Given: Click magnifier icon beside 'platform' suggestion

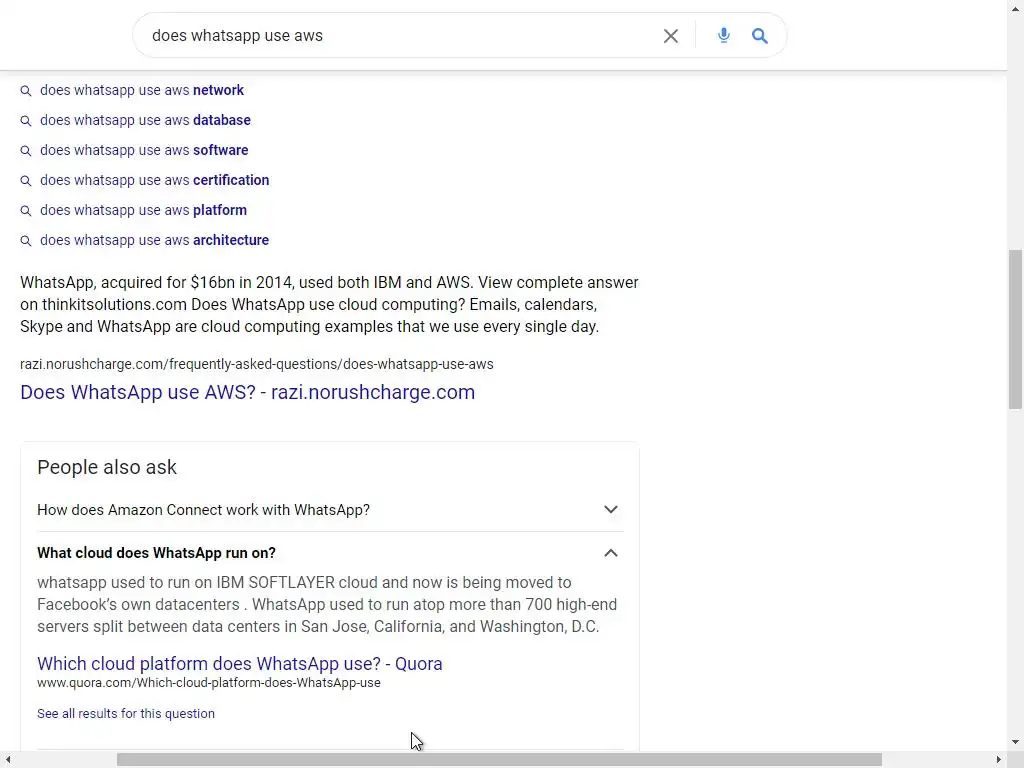Looking at the screenshot, I should tap(25, 211).
